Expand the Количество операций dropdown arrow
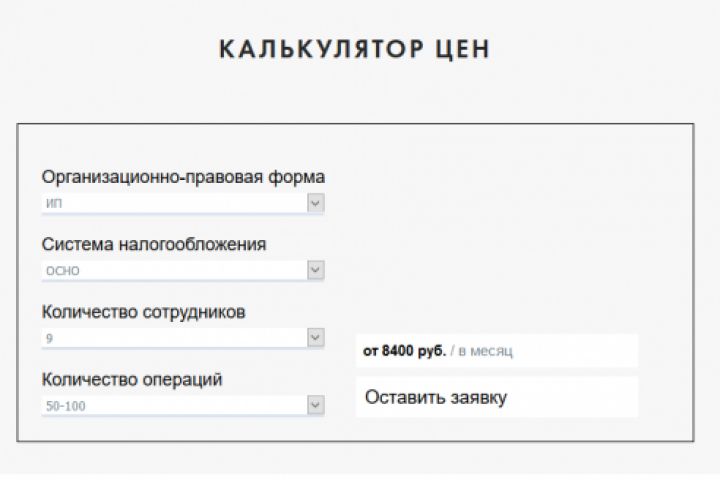The image size is (720, 480). (315, 405)
